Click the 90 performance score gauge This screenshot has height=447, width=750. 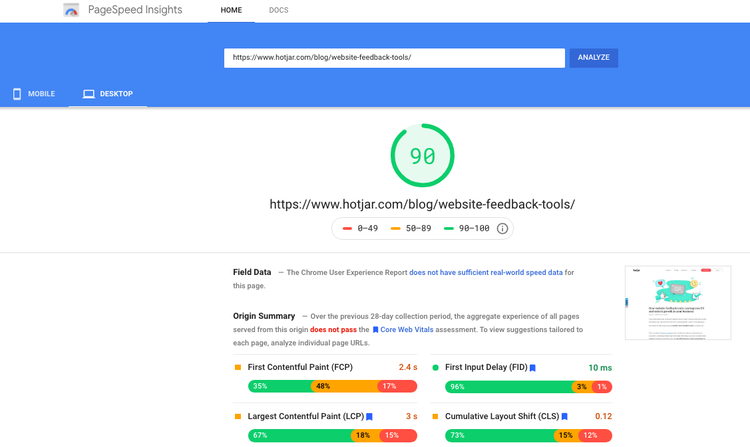(422, 155)
